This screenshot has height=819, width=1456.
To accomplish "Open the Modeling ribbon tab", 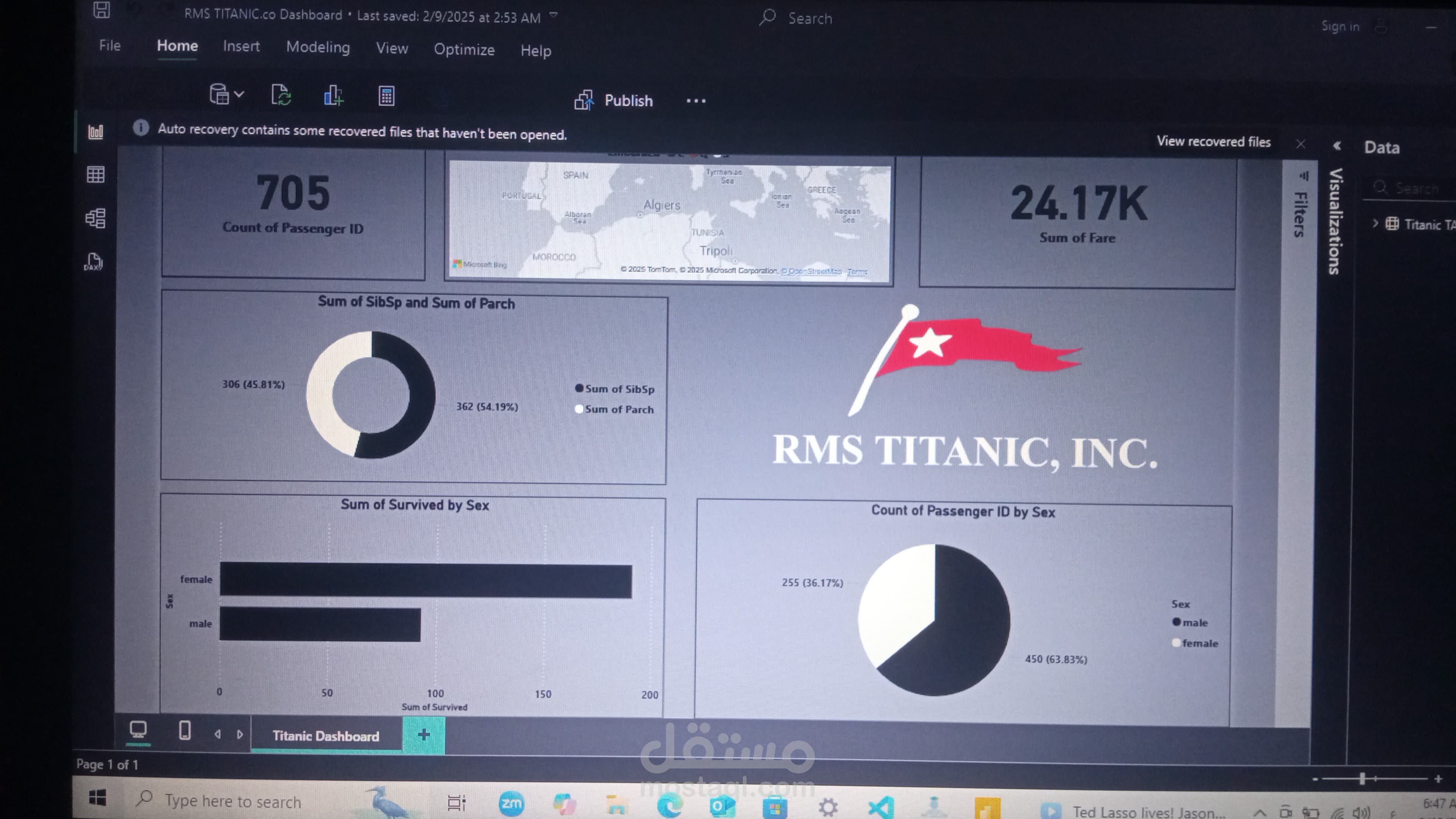I will coord(318,47).
